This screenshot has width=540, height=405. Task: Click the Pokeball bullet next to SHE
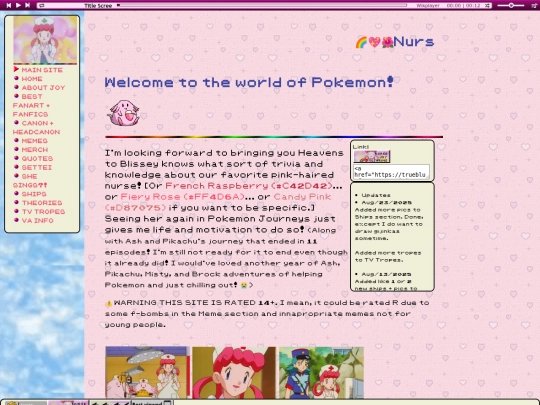16,176
